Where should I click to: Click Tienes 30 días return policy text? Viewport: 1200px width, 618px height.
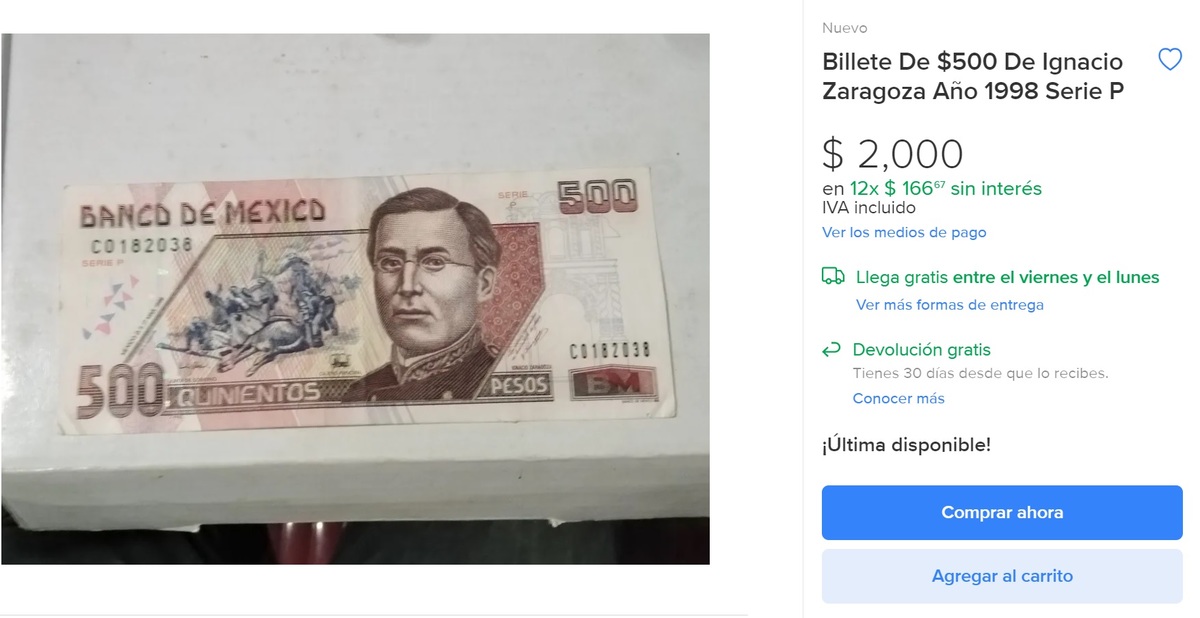[x=980, y=373]
